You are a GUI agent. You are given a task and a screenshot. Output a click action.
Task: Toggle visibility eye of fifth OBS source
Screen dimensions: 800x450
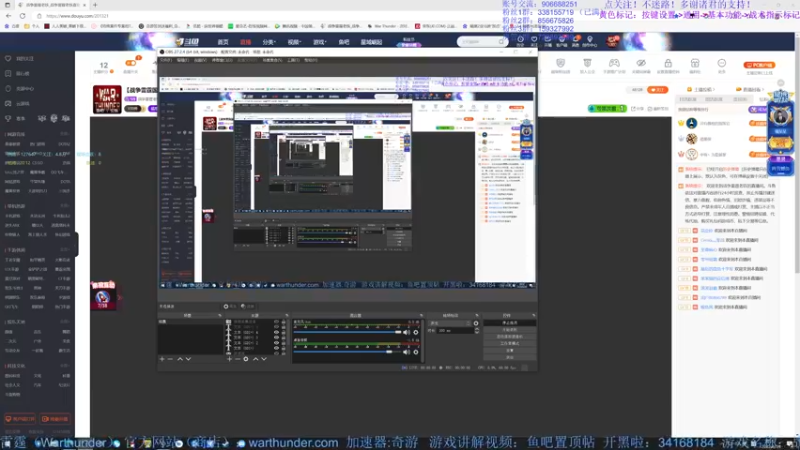[x=277, y=343]
